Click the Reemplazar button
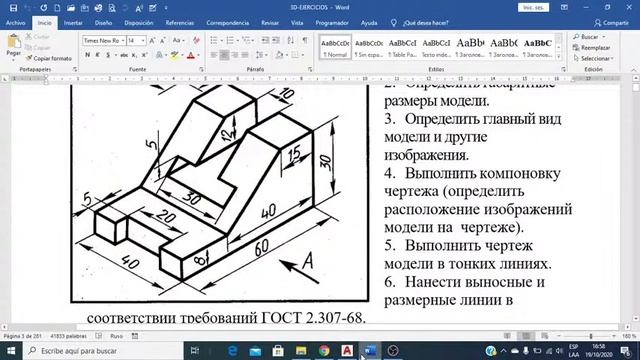 pos(592,48)
